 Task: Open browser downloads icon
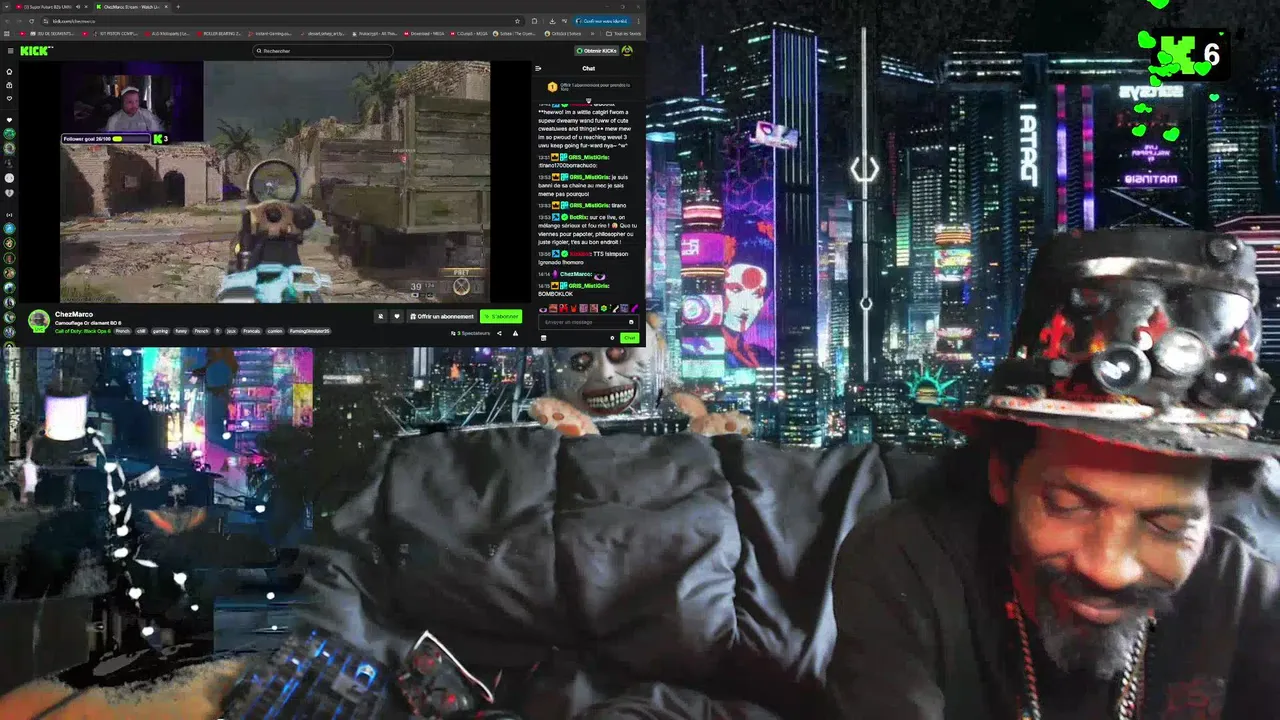pyautogui.click(x=552, y=21)
